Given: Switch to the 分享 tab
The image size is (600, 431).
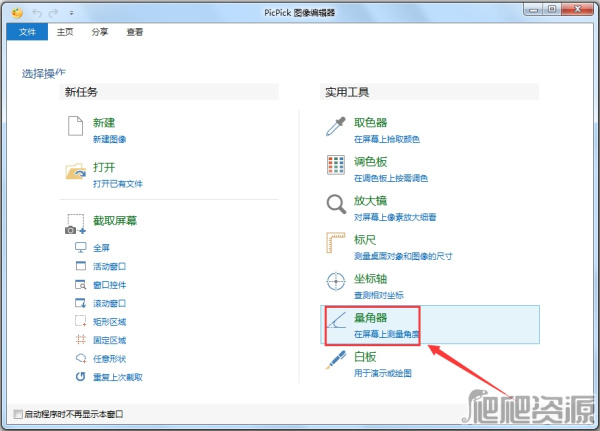Looking at the screenshot, I should [x=100, y=32].
